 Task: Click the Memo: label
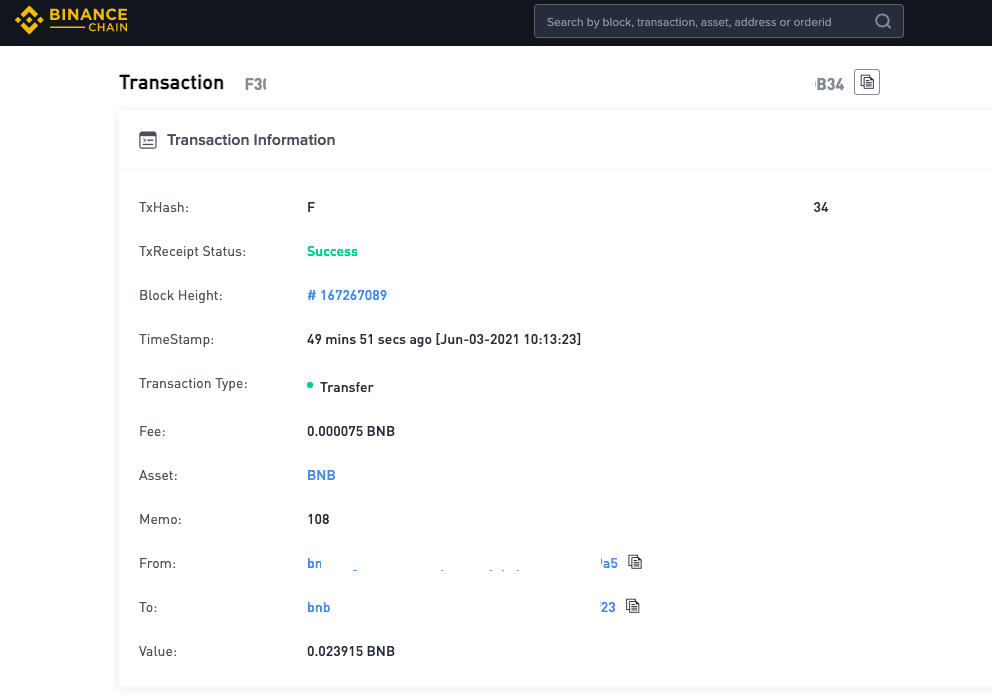[160, 519]
